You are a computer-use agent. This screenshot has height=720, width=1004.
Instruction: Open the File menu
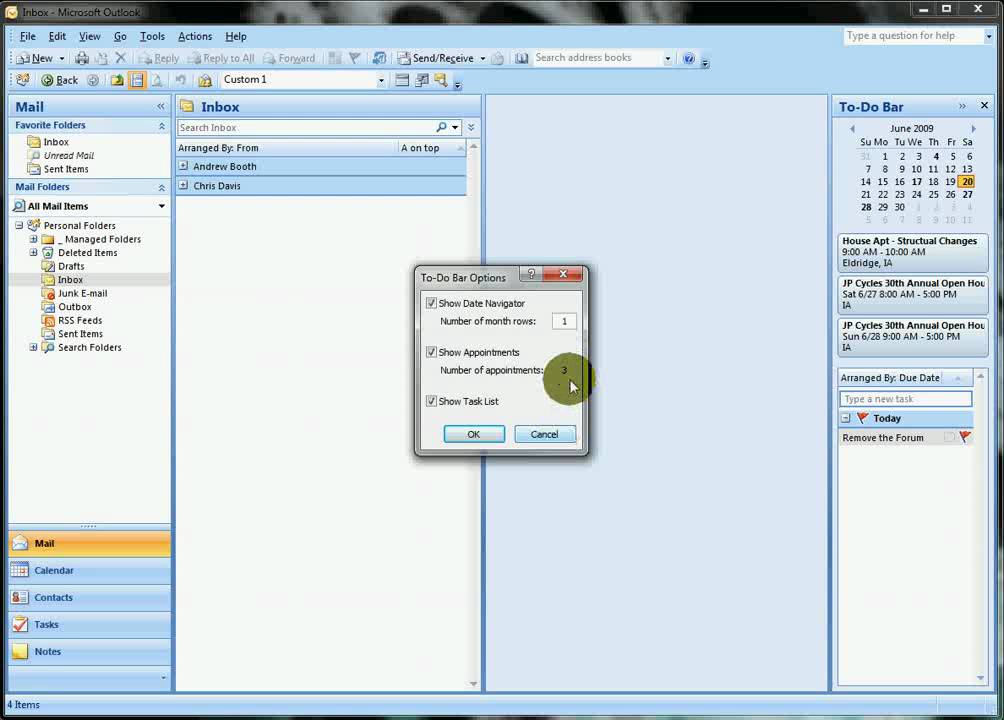(x=28, y=37)
